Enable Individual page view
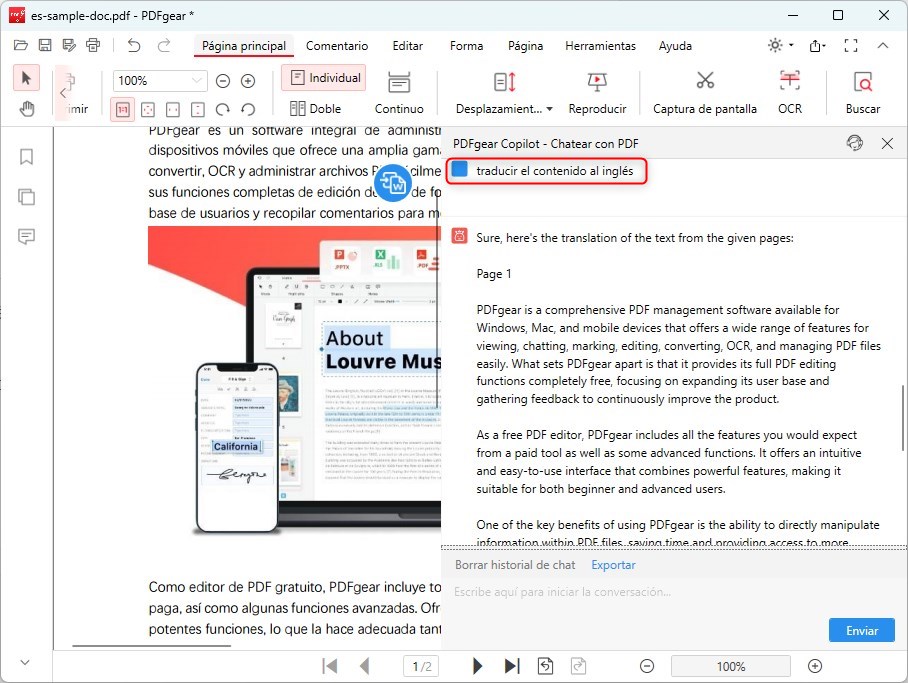The image size is (908, 683). pyautogui.click(x=324, y=78)
